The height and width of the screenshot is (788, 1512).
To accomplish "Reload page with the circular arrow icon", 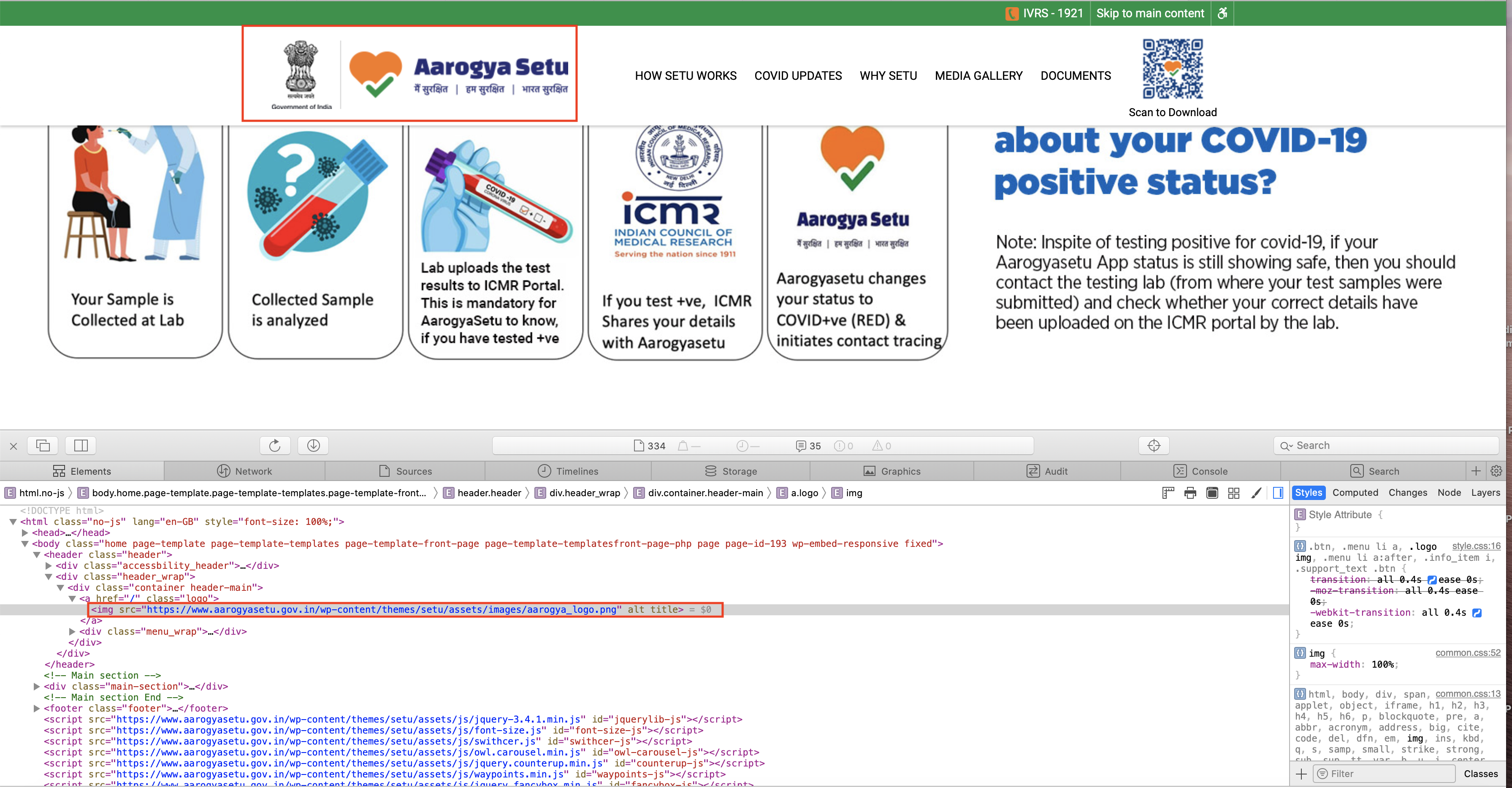I will 275,446.
